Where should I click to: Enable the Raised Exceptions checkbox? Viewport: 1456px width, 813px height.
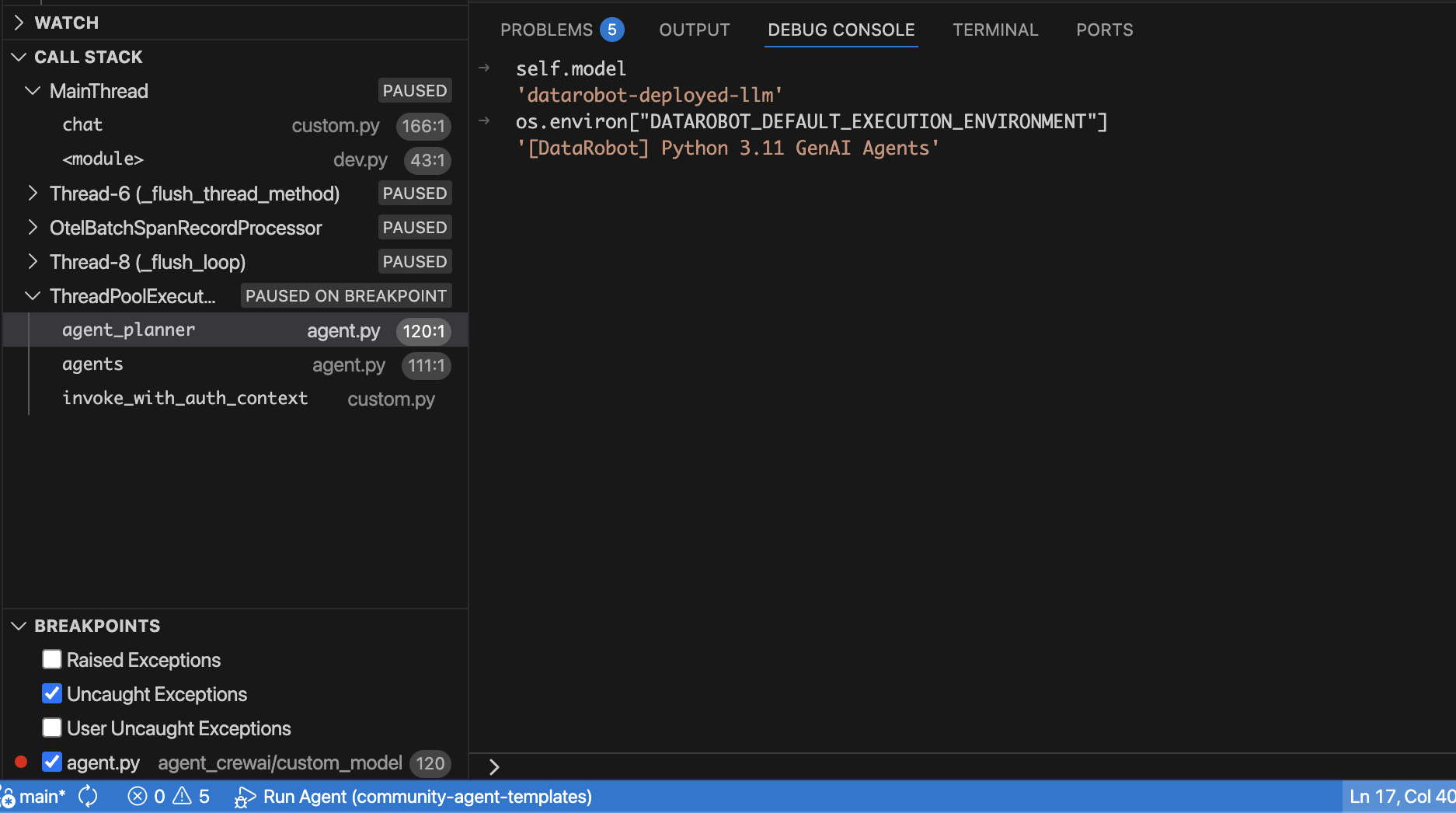[x=52, y=660]
